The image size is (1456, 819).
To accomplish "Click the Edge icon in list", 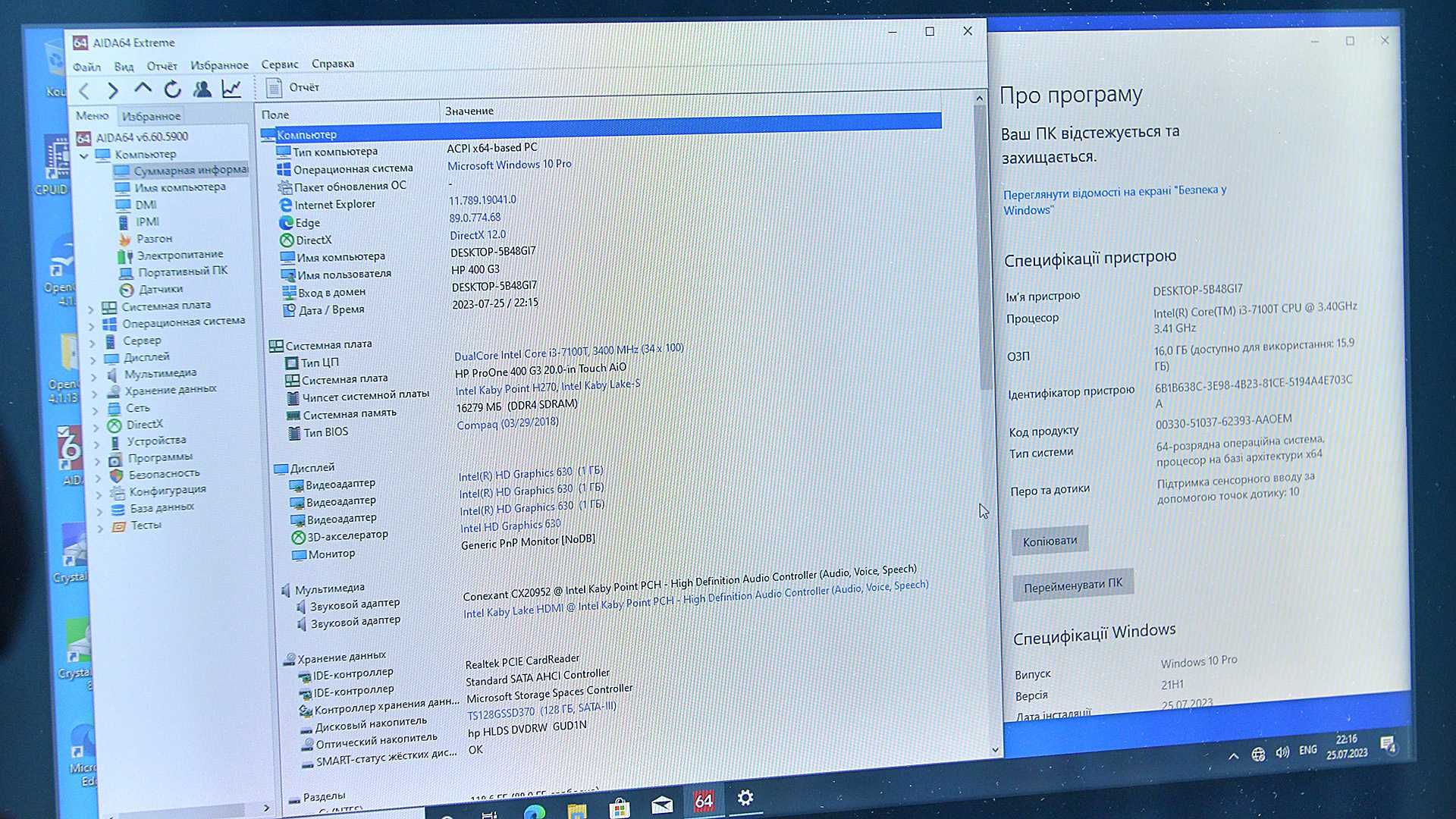I will coord(286,223).
